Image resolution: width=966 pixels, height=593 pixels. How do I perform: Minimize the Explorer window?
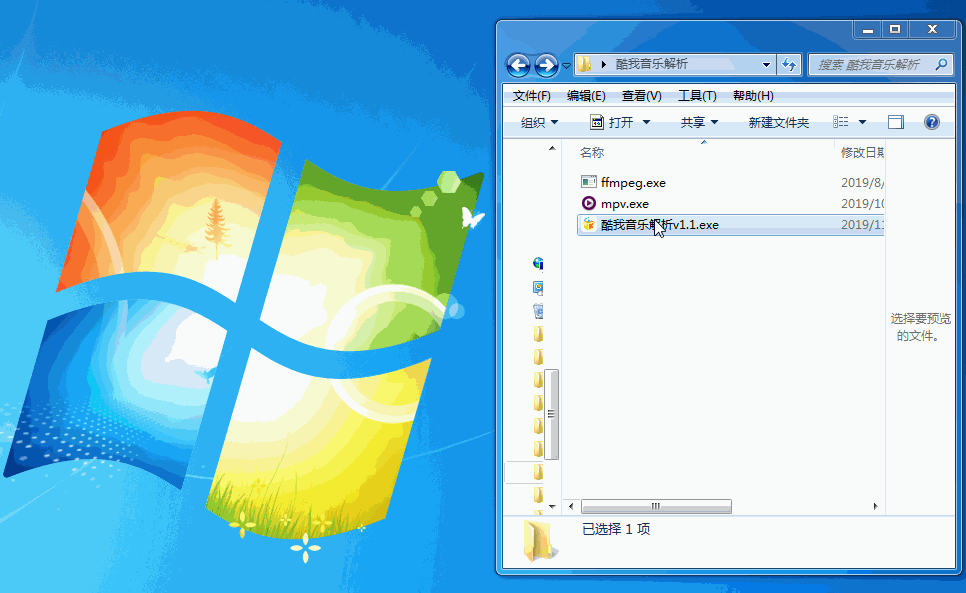(x=868, y=30)
